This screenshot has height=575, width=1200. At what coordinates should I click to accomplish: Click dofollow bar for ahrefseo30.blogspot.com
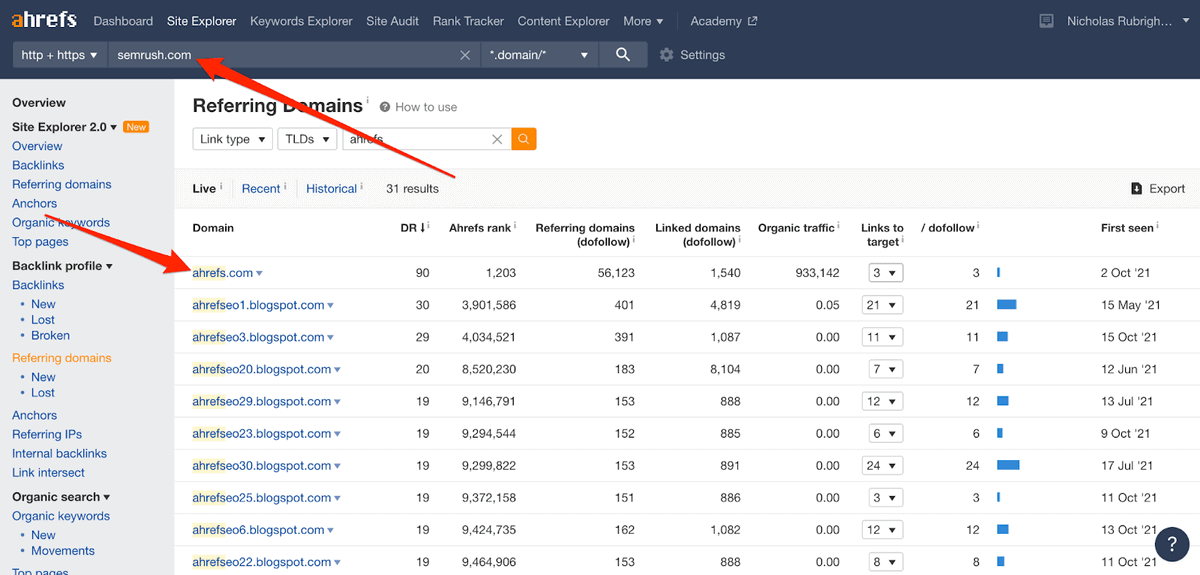click(x=1008, y=465)
